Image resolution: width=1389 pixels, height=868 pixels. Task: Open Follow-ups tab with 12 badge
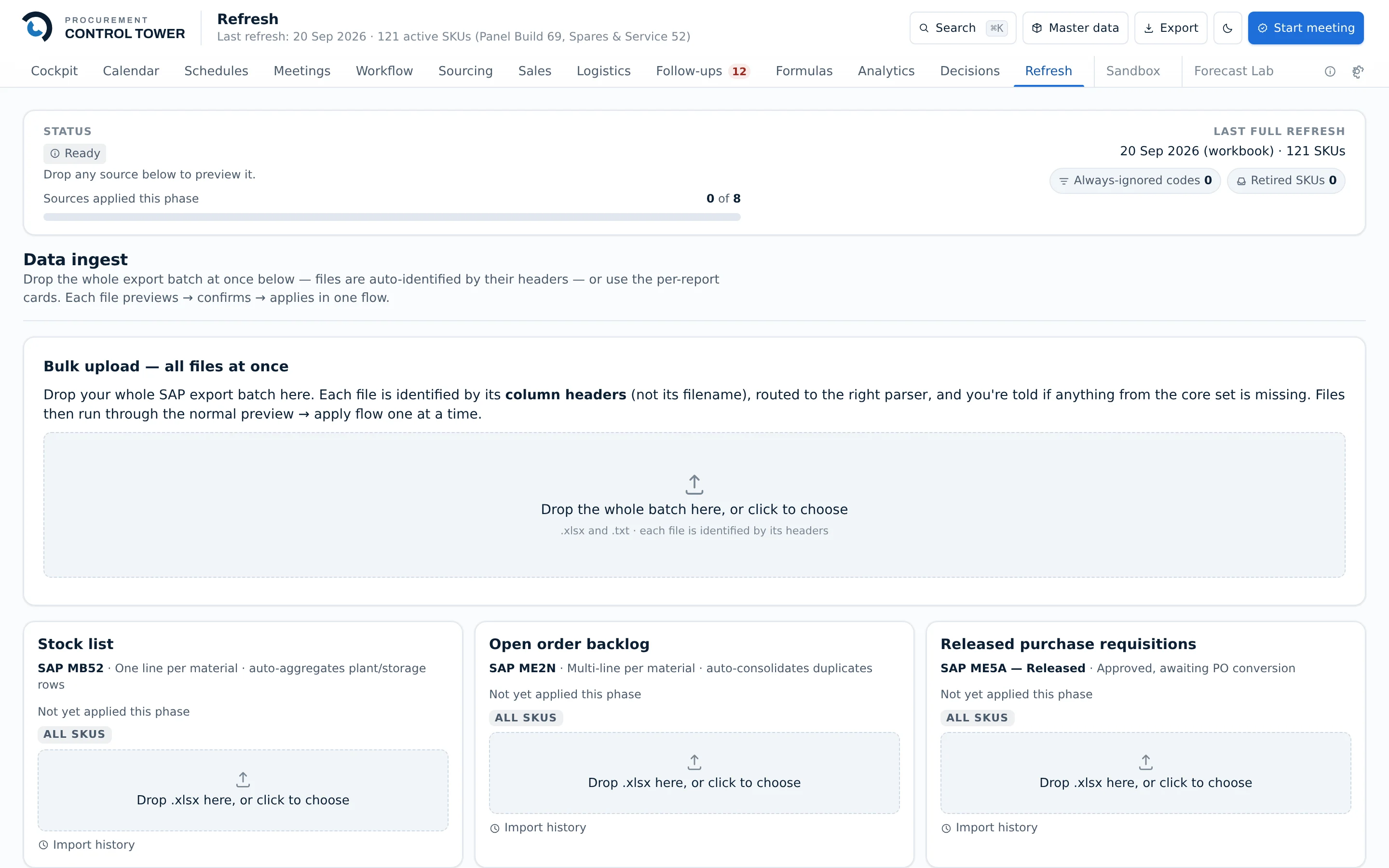tap(703, 71)
